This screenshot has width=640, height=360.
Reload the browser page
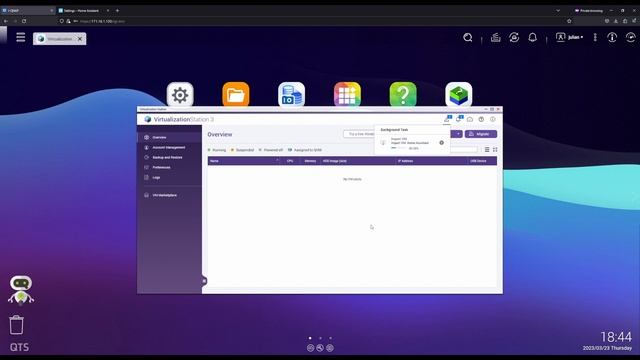click(24, 21)
